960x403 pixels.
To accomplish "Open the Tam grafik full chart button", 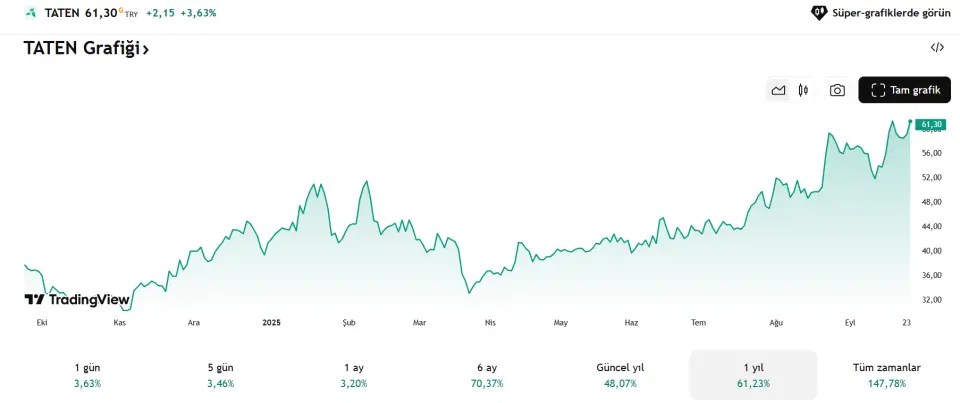I will (904, 90).
